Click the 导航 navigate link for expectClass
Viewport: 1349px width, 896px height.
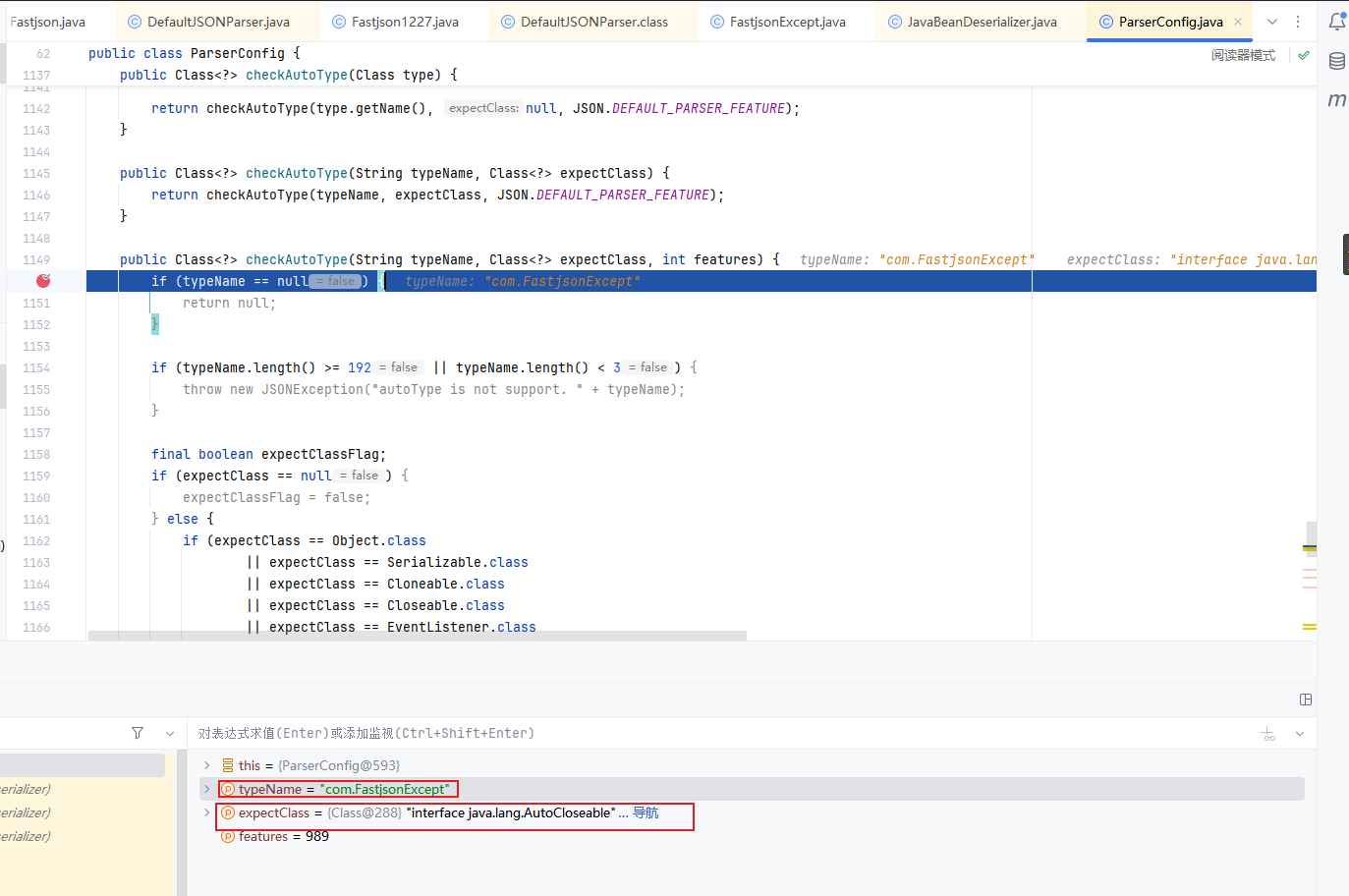click(646, 812)
